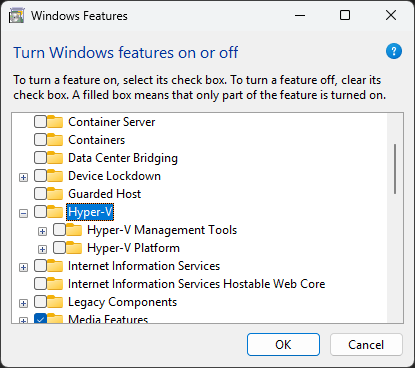Image resolution: width=415 pixels, height=368 pixels.
Task: Select the Internet Information Services label
Action: (144, 266)
